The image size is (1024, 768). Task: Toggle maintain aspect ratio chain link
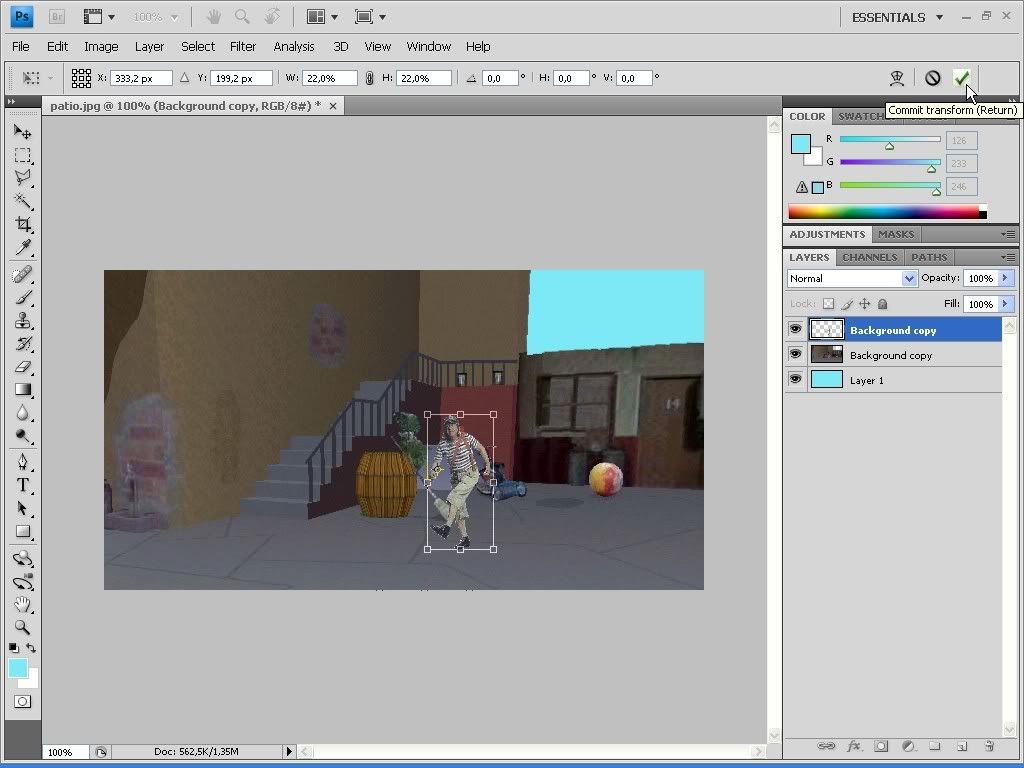click(369, 78)
